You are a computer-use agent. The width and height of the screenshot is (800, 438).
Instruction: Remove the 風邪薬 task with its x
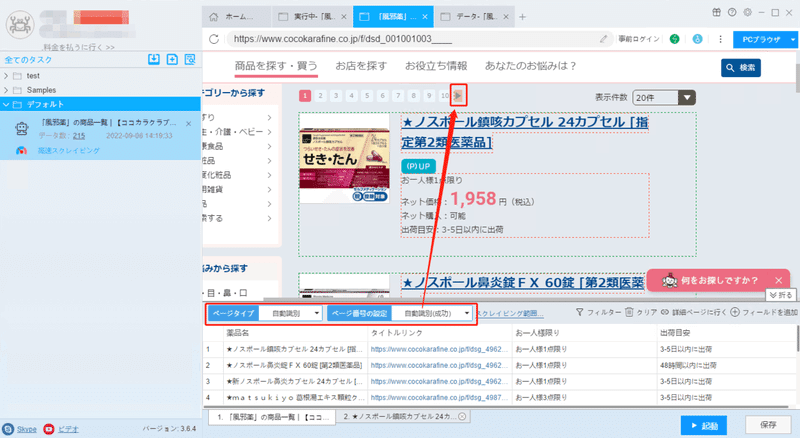click(x=189, y=124)
